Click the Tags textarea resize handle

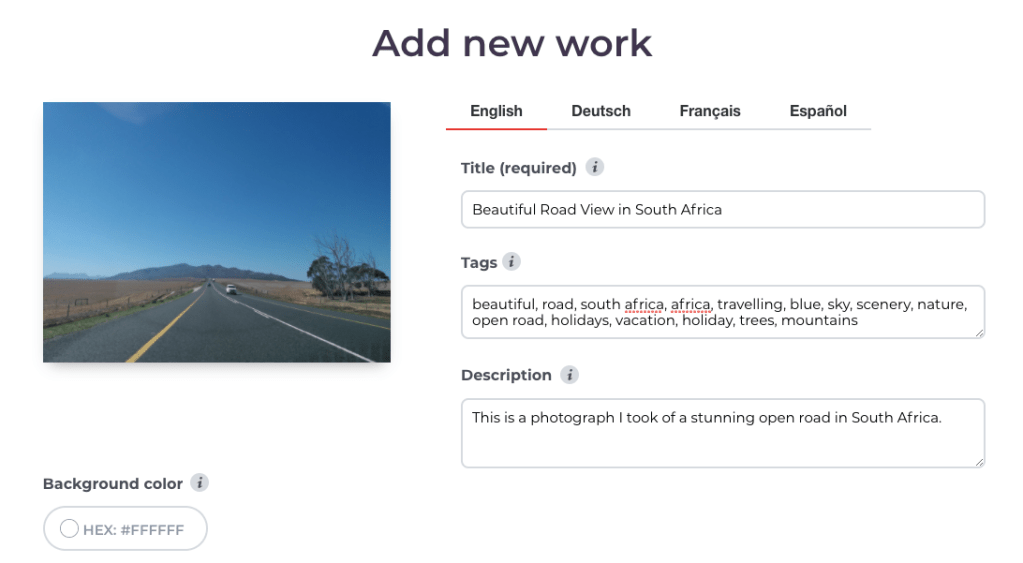[x=979, y=333]
